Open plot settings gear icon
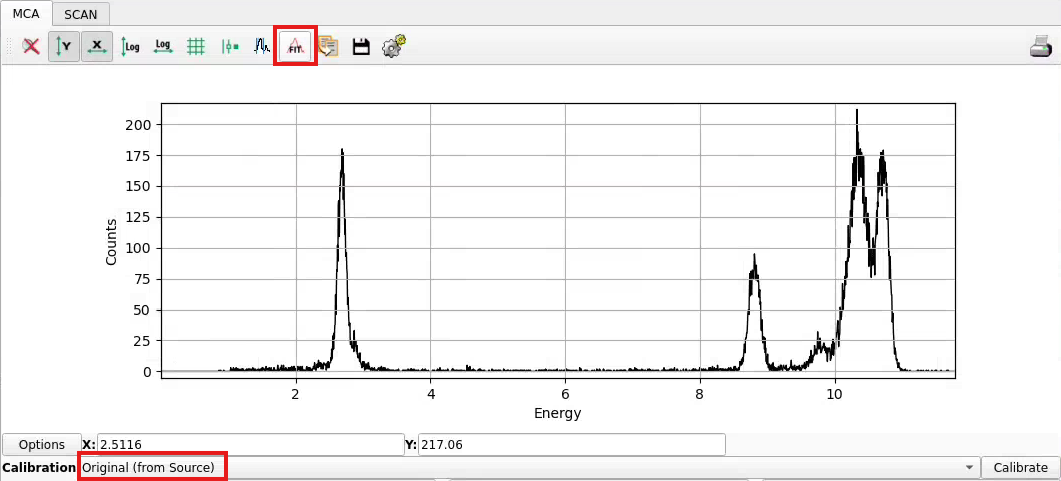The width and height of the screenshot is (1061, 481). [394, 47]
